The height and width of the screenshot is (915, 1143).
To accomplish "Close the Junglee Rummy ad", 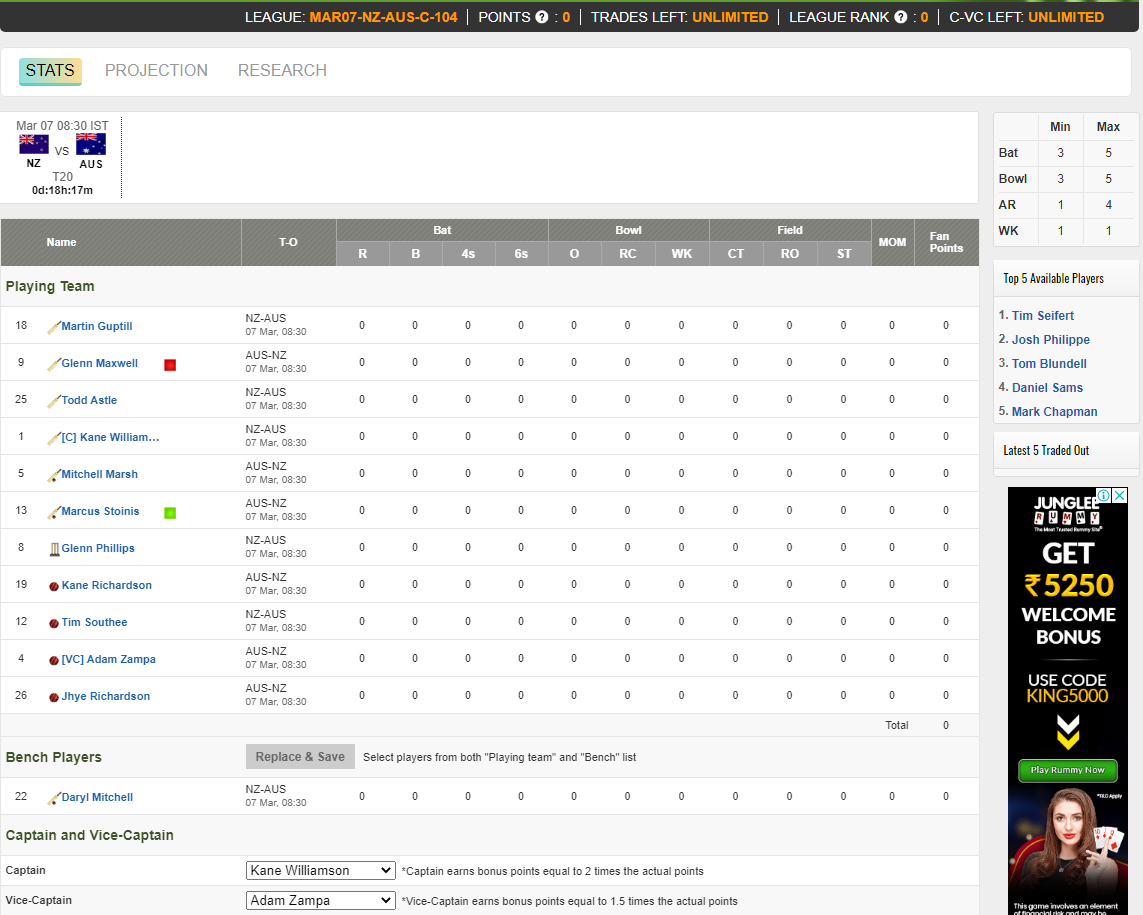I will tap(1120, 495).
